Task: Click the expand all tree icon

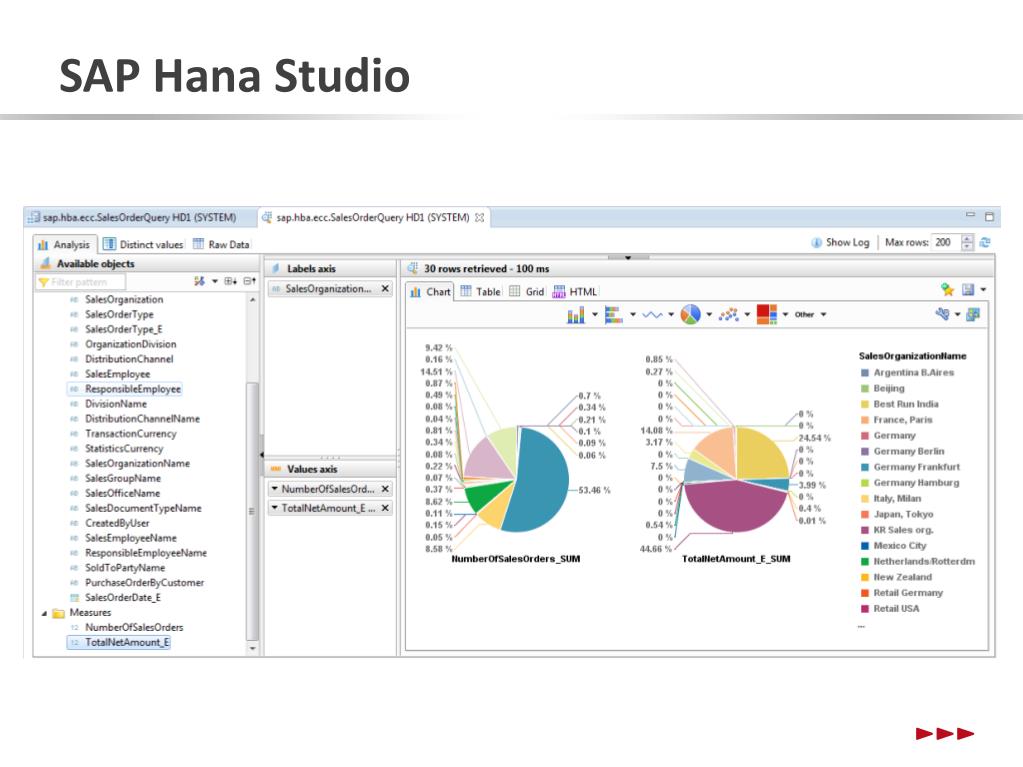Action: click(230, 281)
